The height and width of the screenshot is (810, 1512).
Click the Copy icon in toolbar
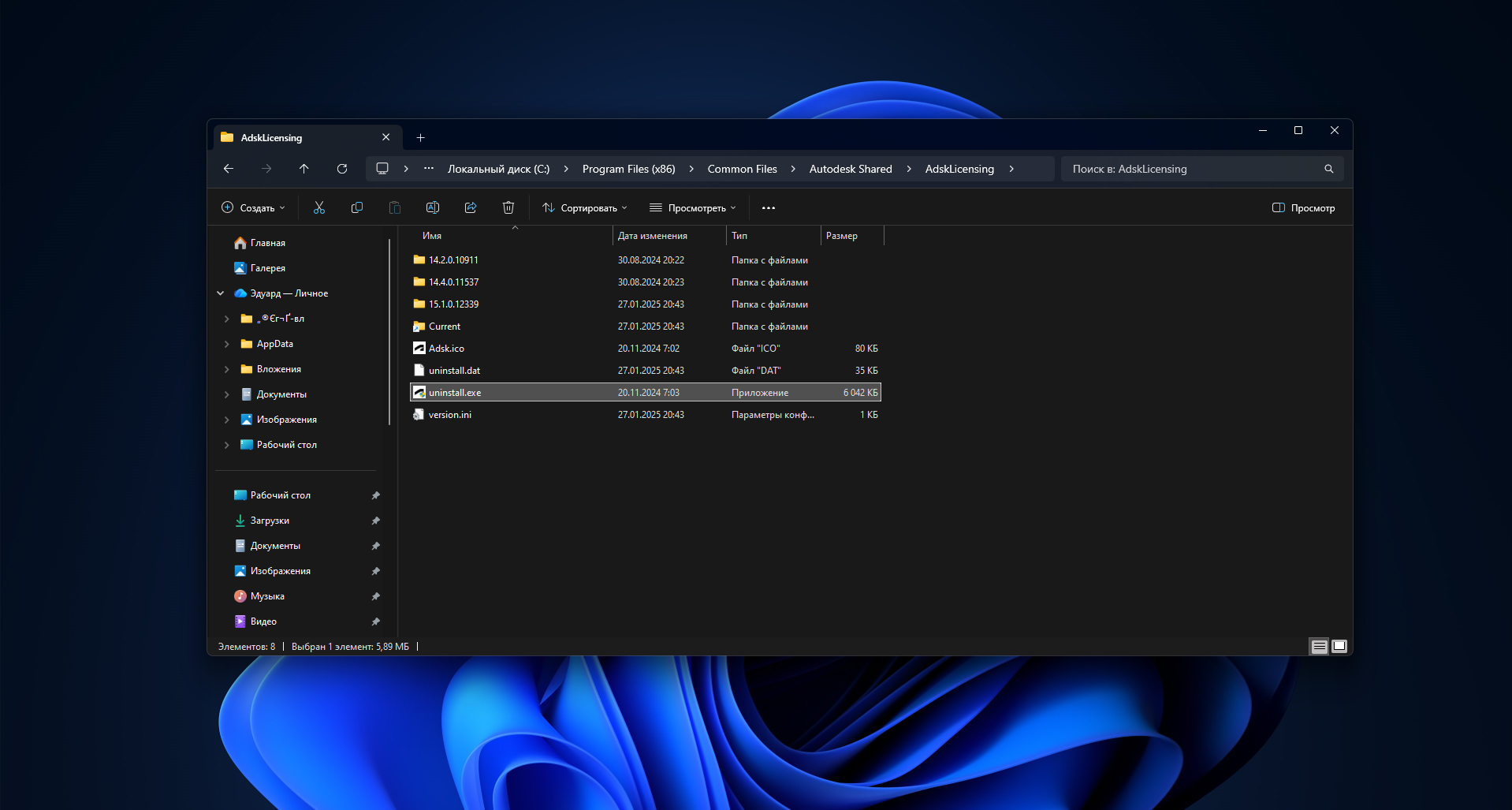(357, 207)
